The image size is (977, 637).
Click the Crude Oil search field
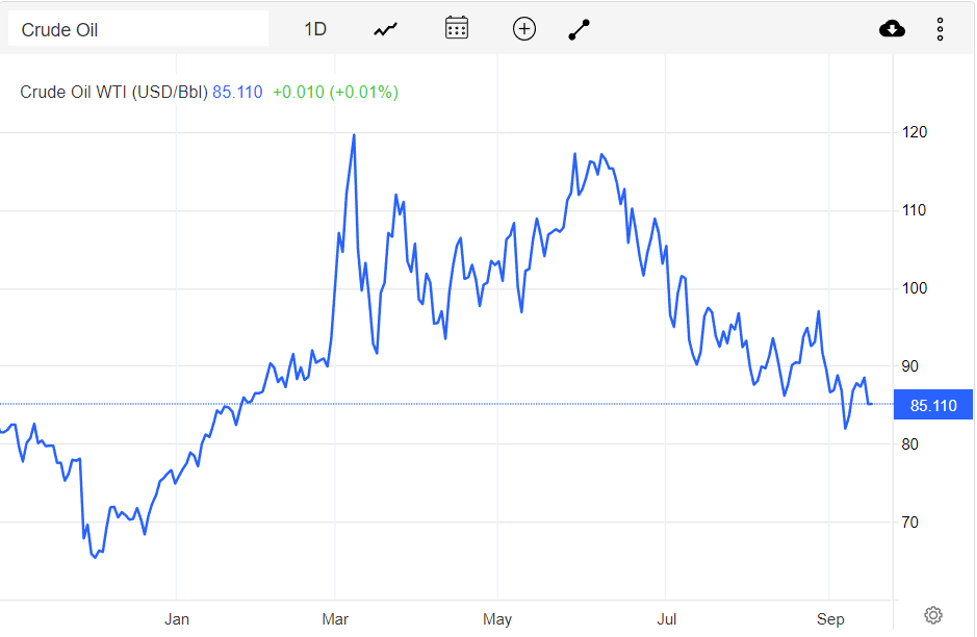click(x=138, y=29)
